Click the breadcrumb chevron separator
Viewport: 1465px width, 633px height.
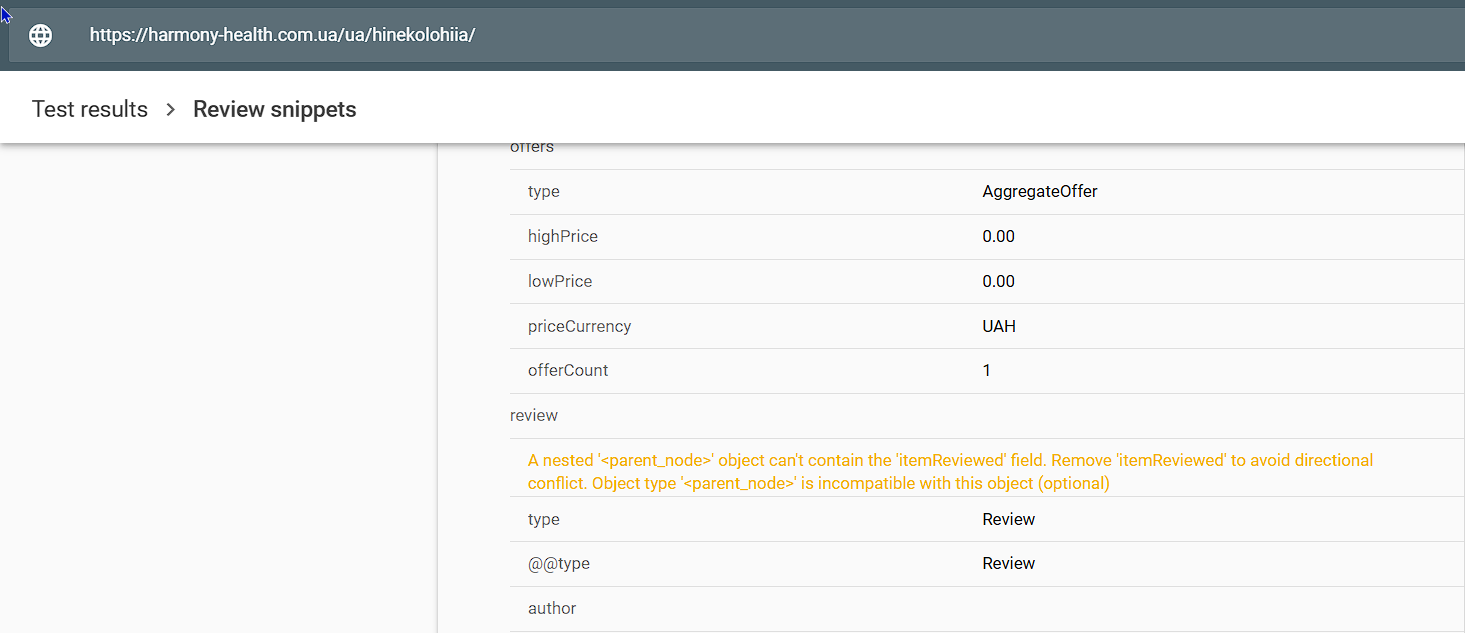coord(171,109)
